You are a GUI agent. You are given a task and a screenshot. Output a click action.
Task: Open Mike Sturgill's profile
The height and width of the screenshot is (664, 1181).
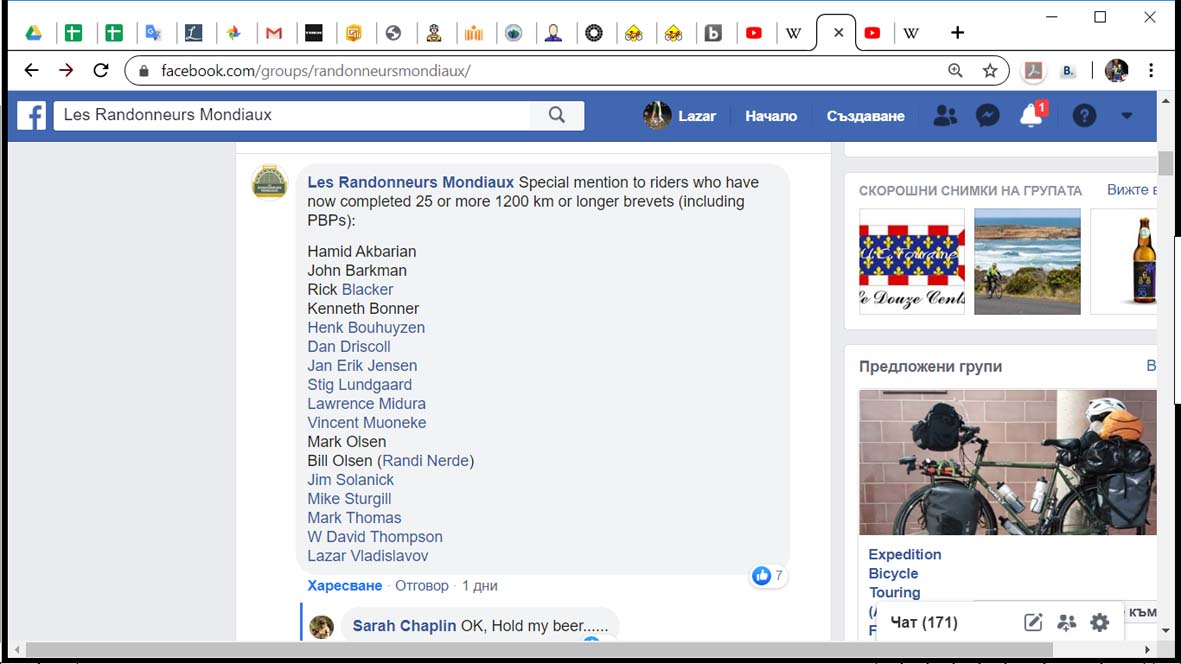coord(349,499)
